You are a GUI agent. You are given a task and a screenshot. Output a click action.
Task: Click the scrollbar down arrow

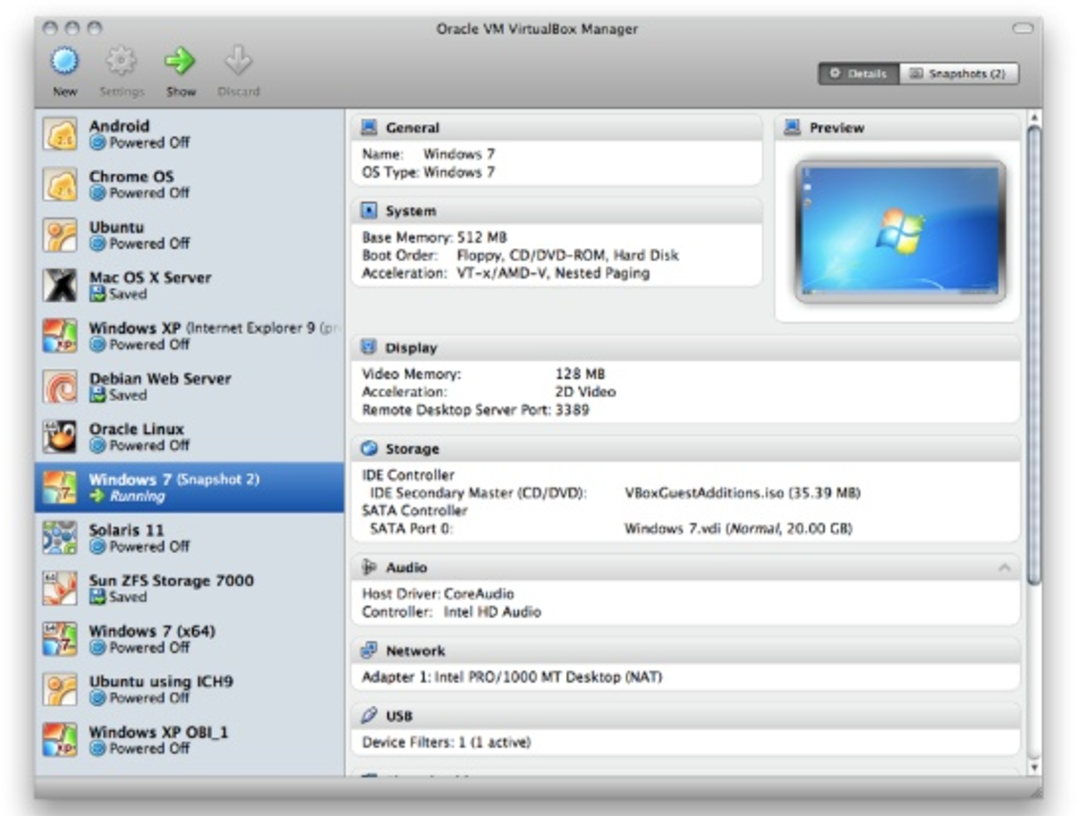(1034, 768)
